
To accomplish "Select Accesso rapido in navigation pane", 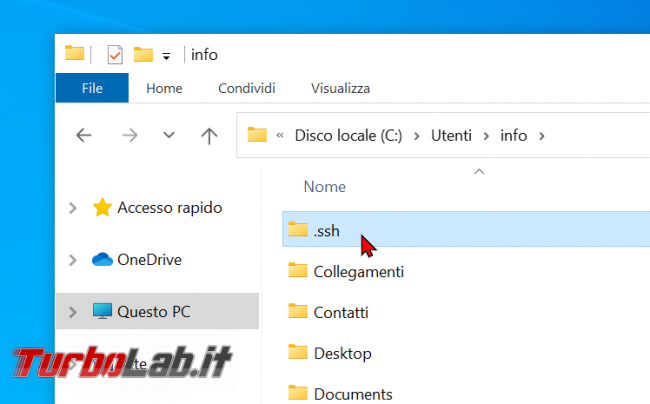I will (x=170, y=208).
